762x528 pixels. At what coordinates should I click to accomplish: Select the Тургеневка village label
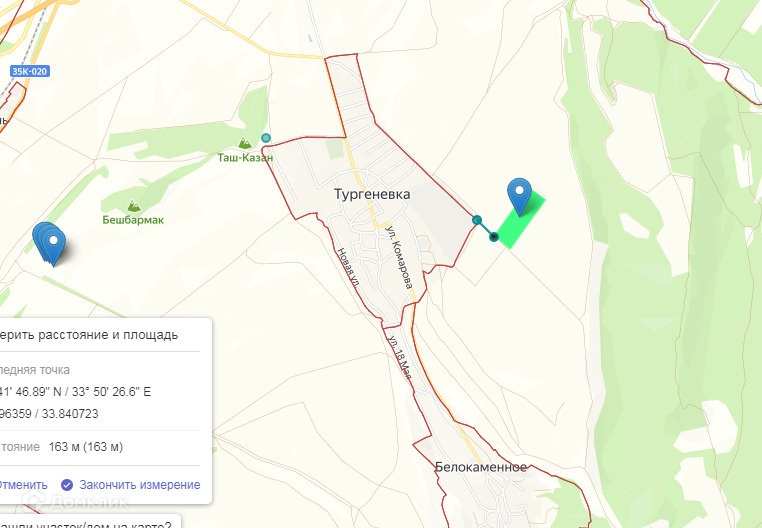coord(372,194)
